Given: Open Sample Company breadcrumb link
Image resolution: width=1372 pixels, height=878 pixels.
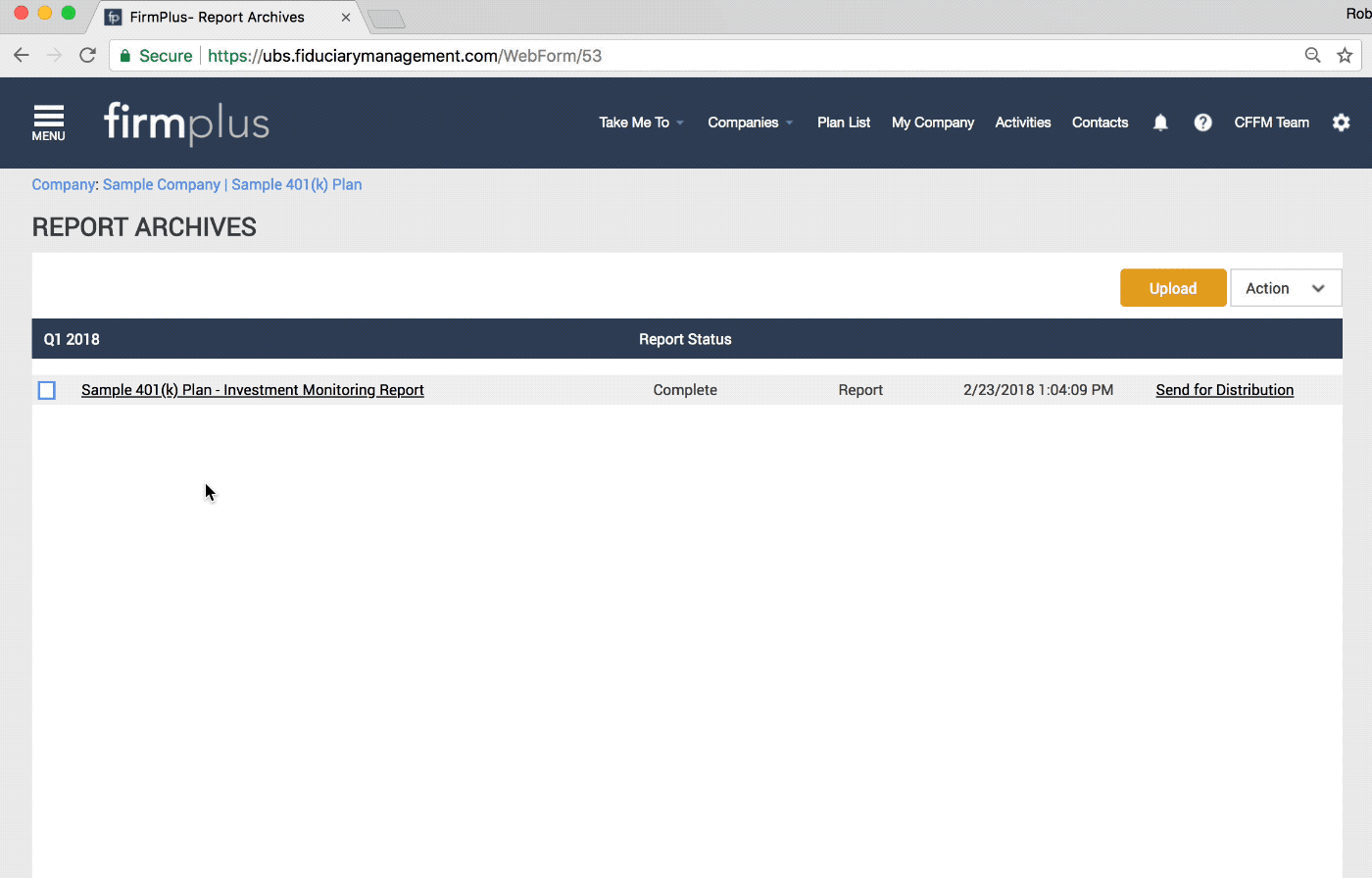Looking at the screenshot, I should [x=162, y=184].
